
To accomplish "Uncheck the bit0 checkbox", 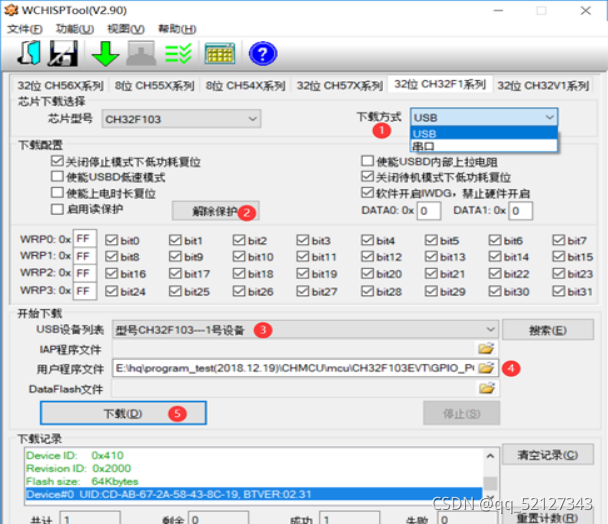I will 111,240.
